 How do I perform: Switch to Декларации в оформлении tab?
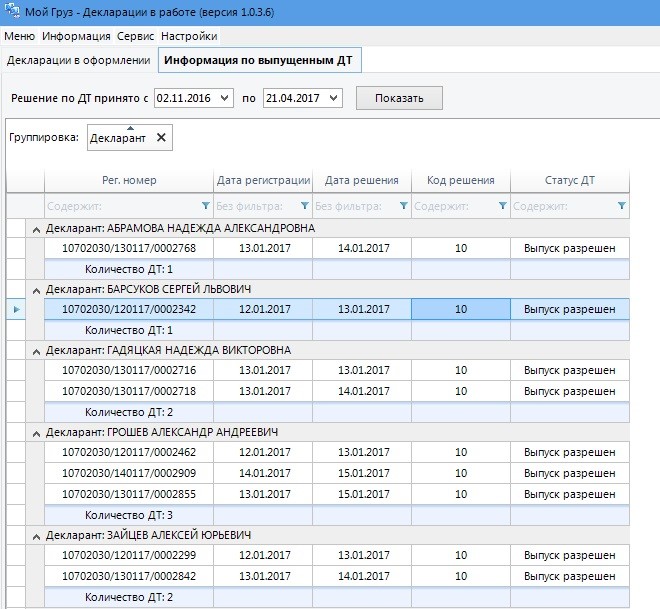click(x=78, y=60)
